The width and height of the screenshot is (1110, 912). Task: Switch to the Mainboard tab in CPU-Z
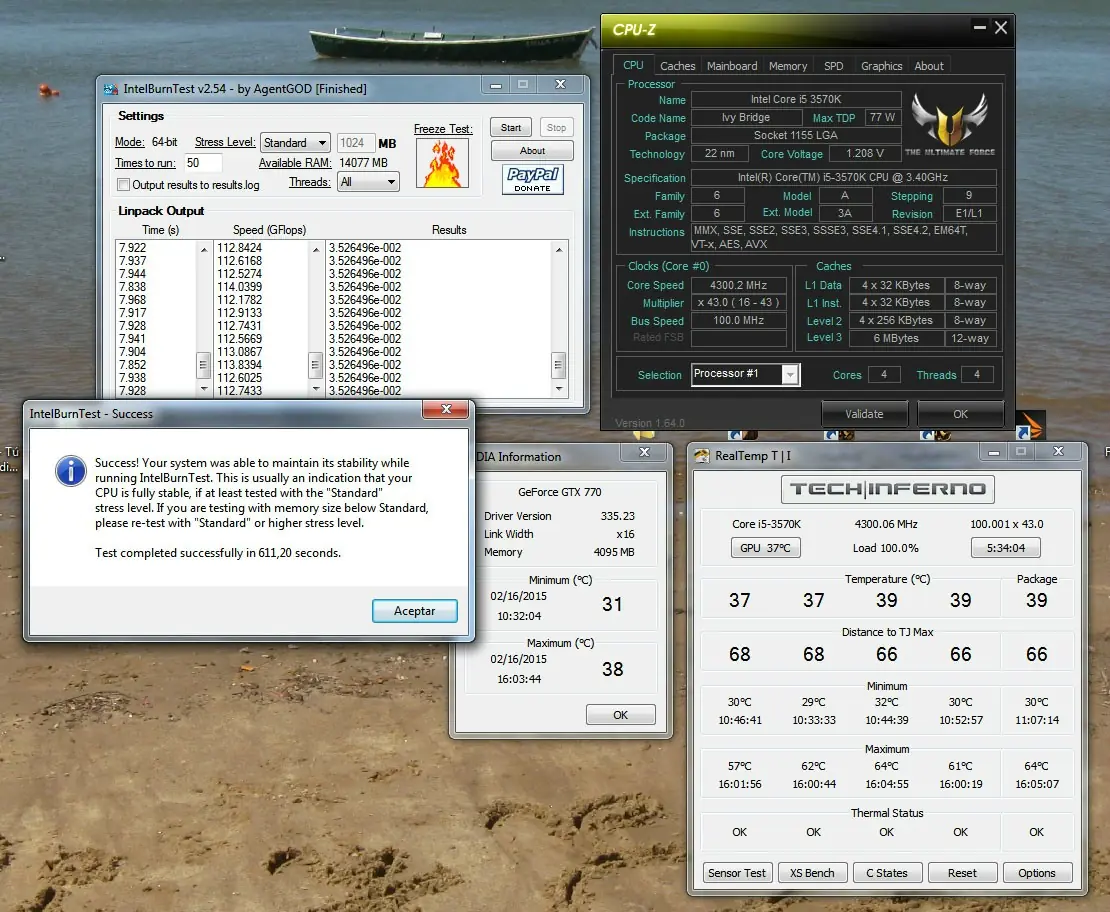click(x=732, y=66)
